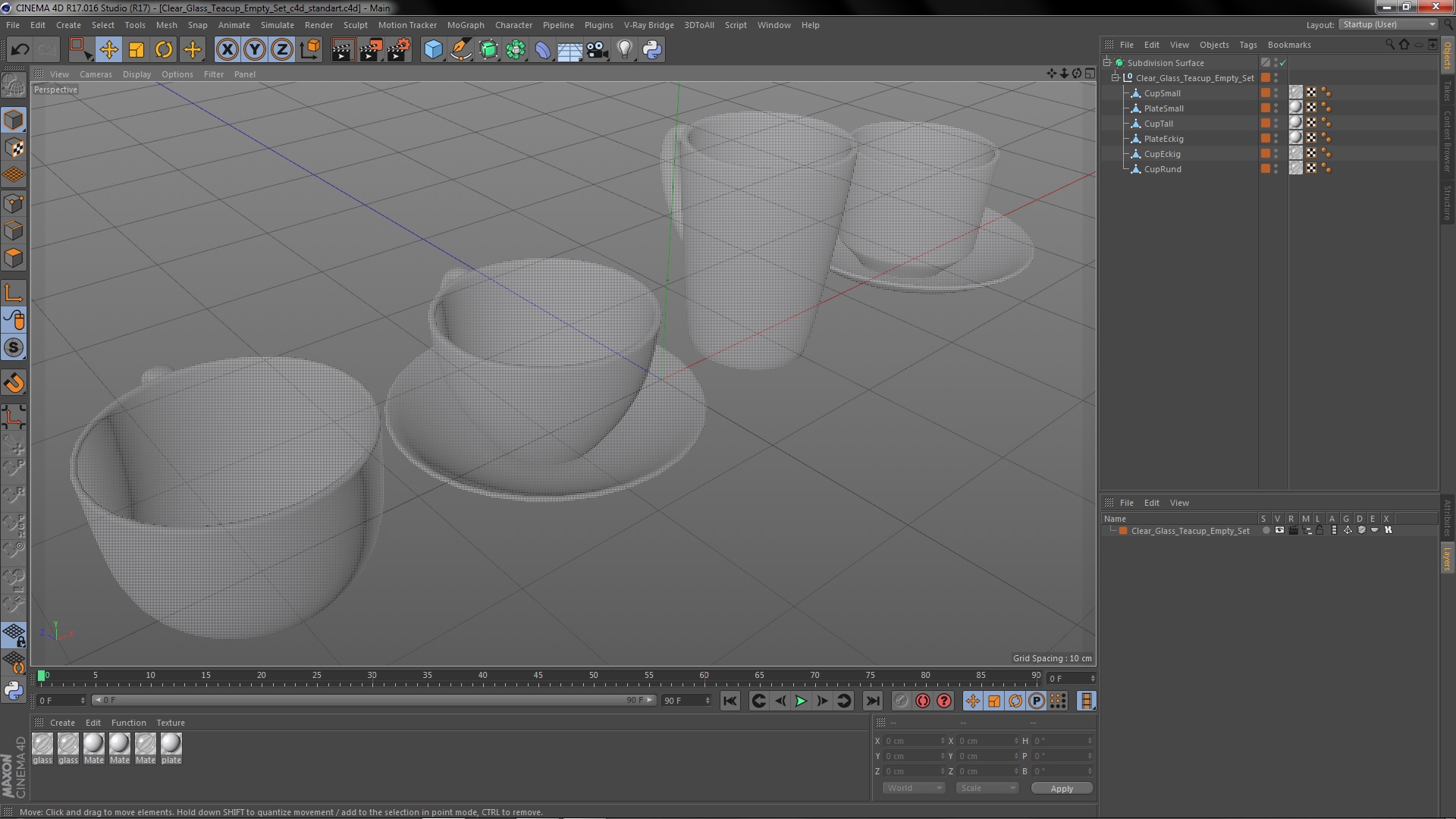The width and height of the screenshot is (1456, 819).
Task: Toggle X axis lock button
Action: pos(227,50)
